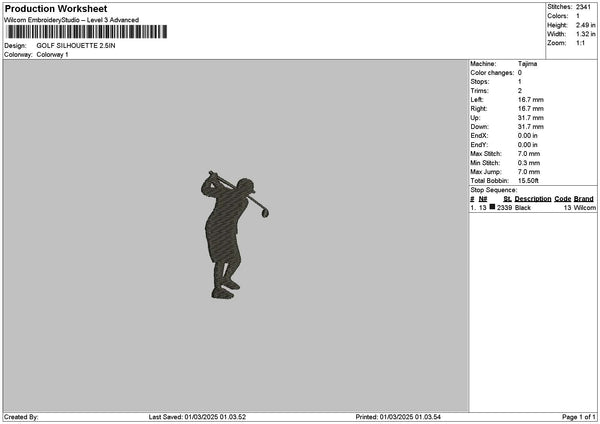Click 'Printed: 01/03/2025 01.03.54' footer
The width and height of the screenshot is (600, 424).
pyautogui.click(x=398, y=417)
